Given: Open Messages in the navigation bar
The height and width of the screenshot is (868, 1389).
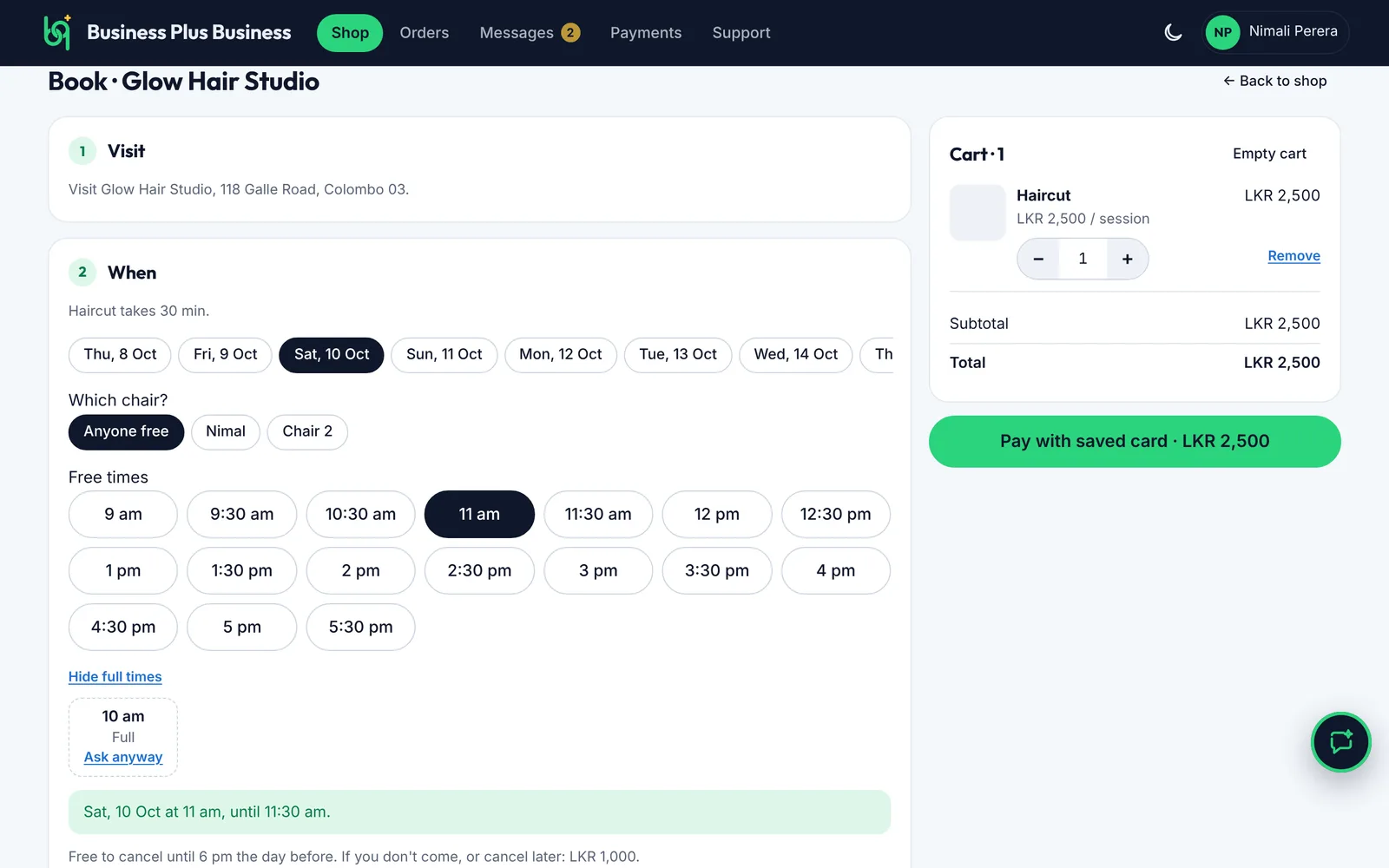Looking at the screenshot, I should 530,33.
